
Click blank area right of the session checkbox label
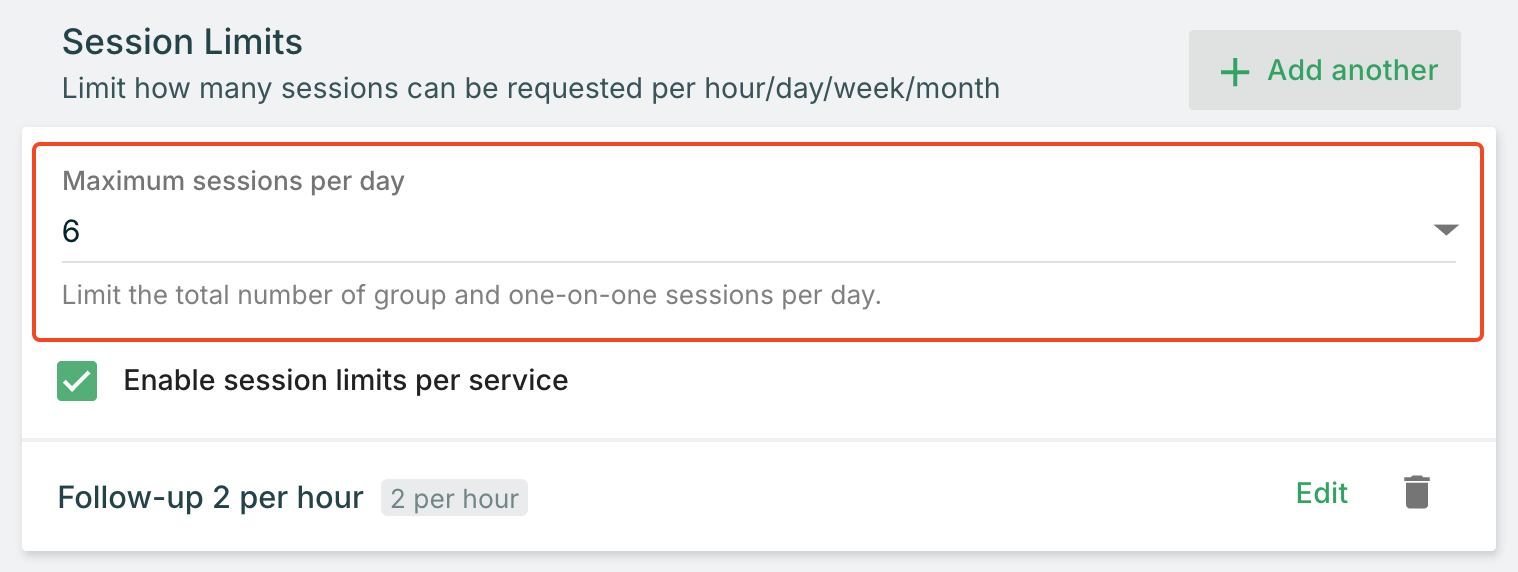[1000, 382]
